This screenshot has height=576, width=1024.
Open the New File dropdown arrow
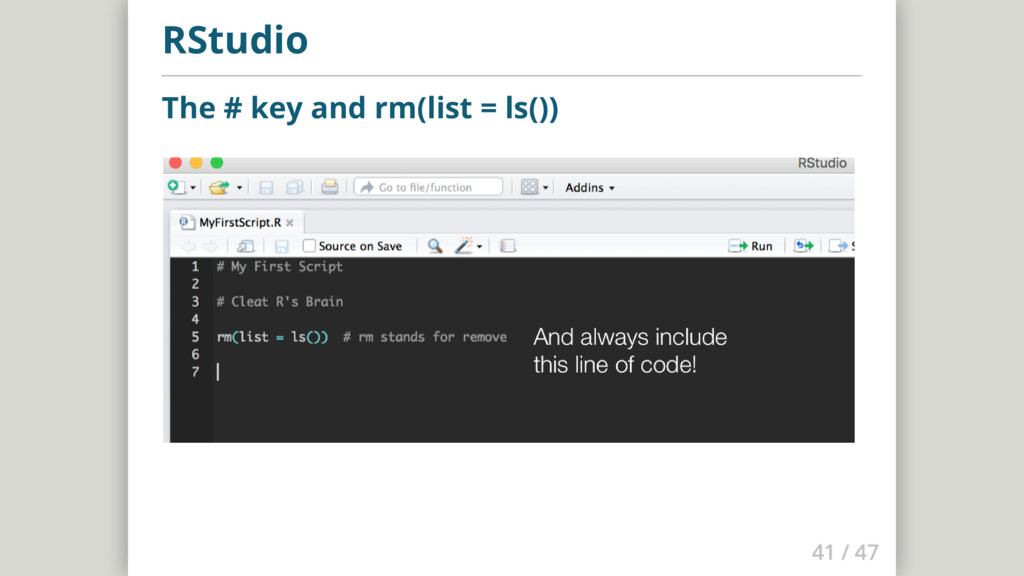click(193, 188)
